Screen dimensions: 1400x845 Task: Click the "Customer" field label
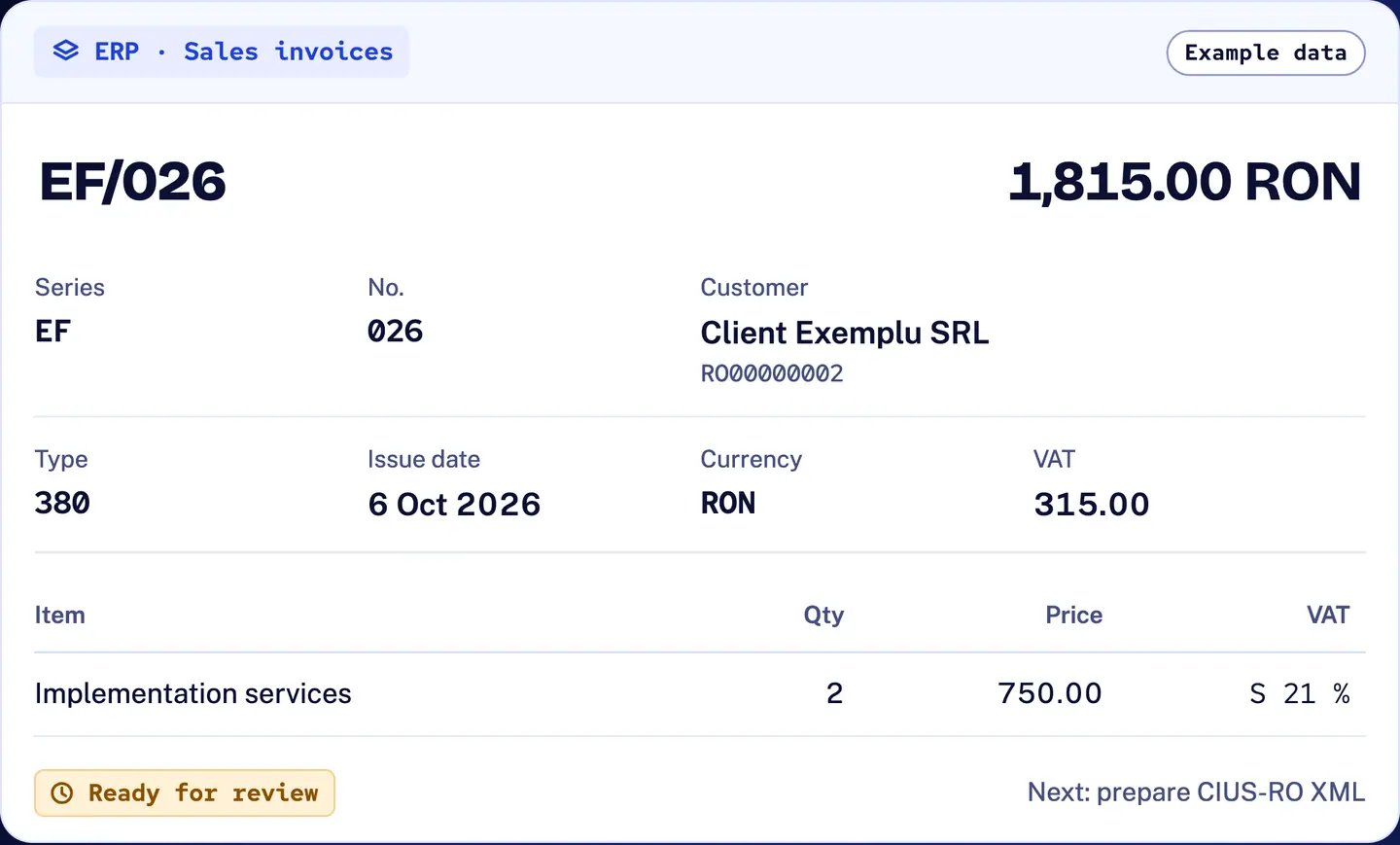754,288
